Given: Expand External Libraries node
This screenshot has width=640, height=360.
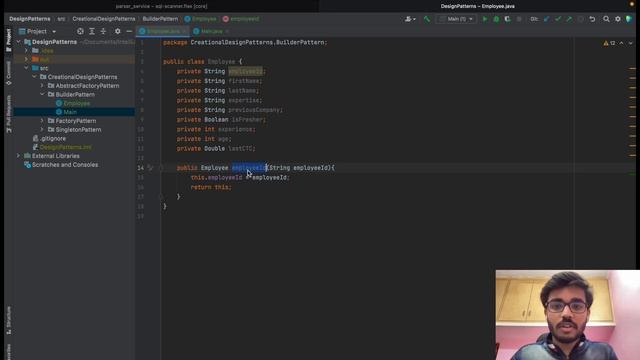Looking at the screenshot, I should 18,156.
